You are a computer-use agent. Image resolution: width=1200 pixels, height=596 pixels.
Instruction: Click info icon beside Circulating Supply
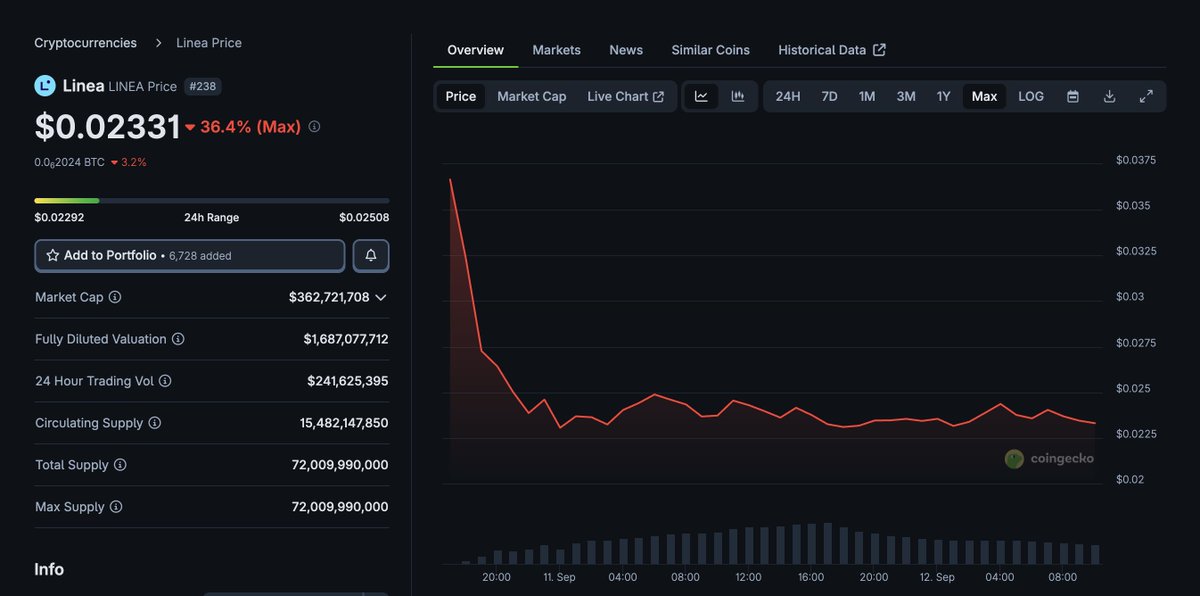tap(155, 423)
